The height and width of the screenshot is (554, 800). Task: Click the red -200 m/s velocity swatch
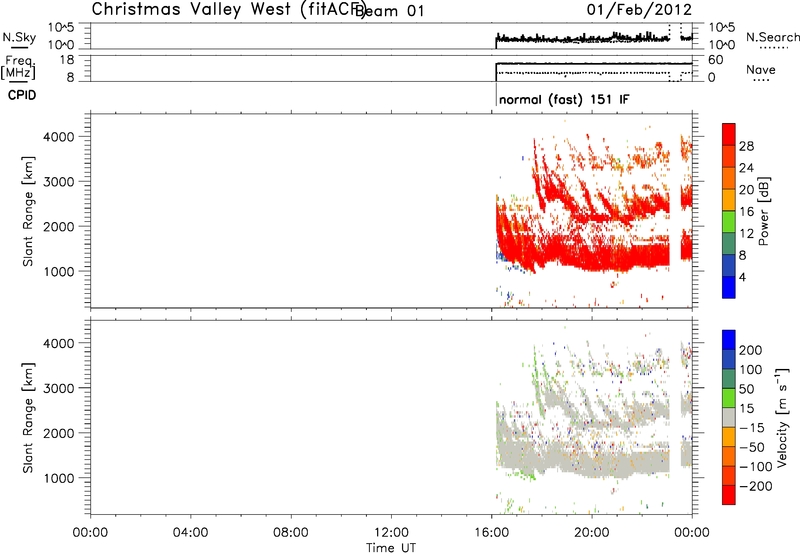point(729,495)
